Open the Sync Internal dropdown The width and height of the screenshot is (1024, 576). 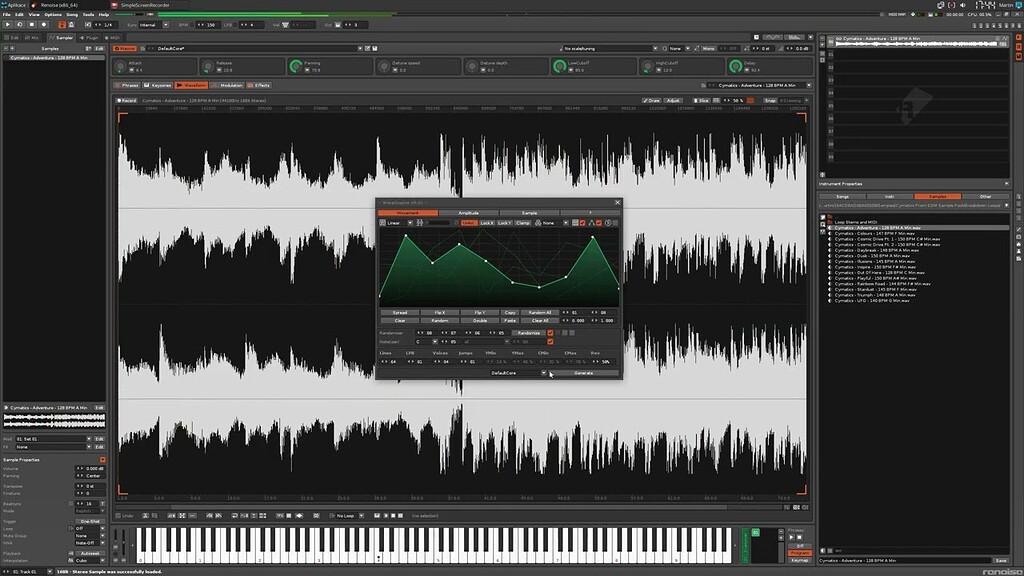154,25
